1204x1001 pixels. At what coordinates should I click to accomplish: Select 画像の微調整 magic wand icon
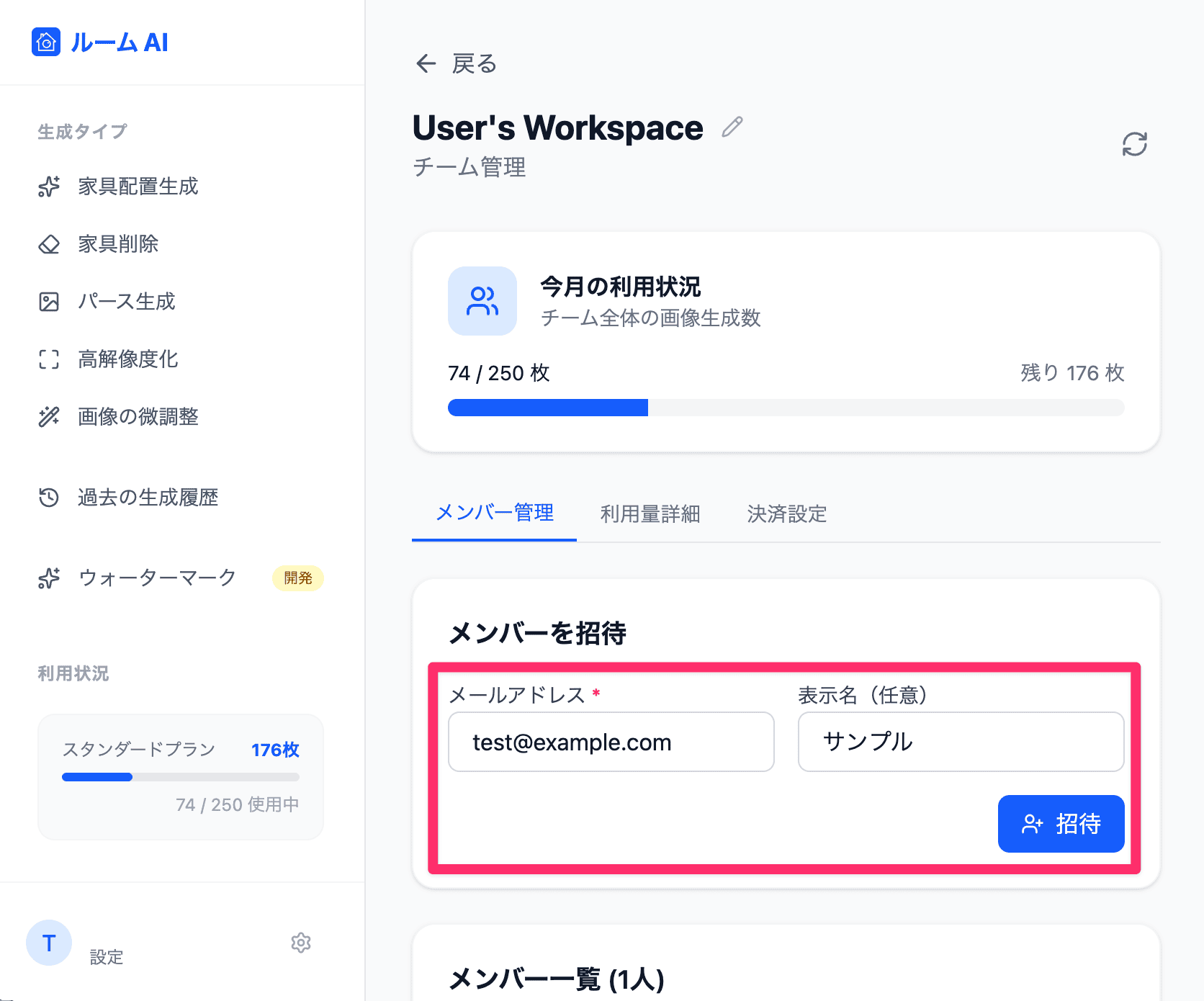point(49,417)
